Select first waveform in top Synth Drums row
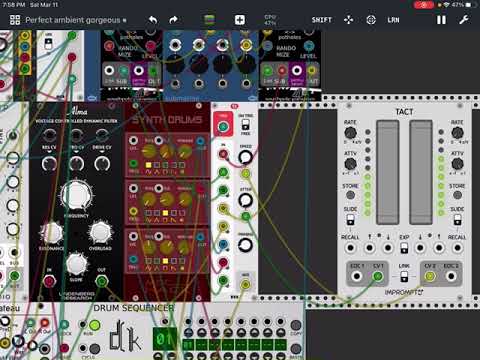This screenshot has height=360, width=480. pos(148,165)
